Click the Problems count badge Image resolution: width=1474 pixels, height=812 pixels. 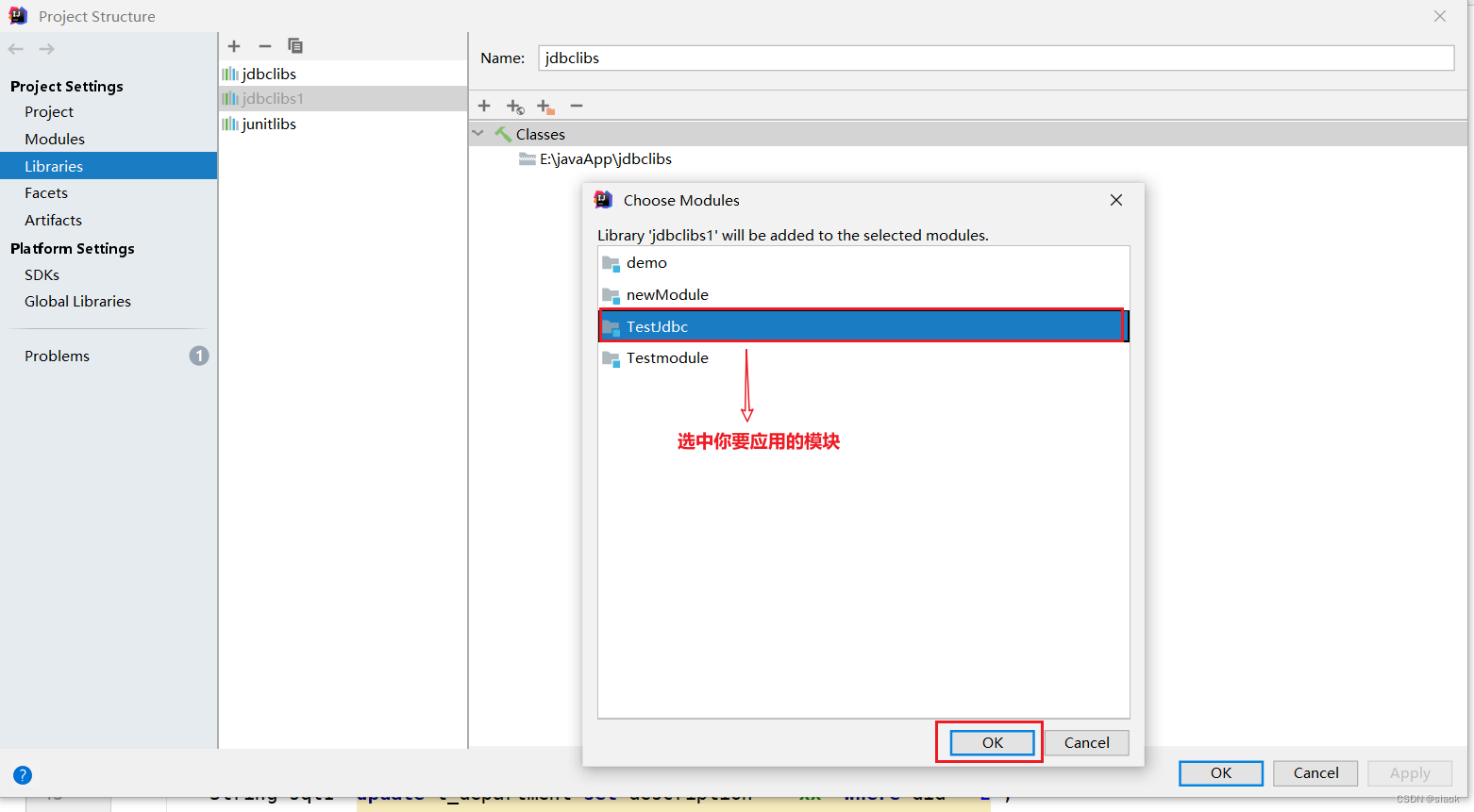tap(198, 356)
